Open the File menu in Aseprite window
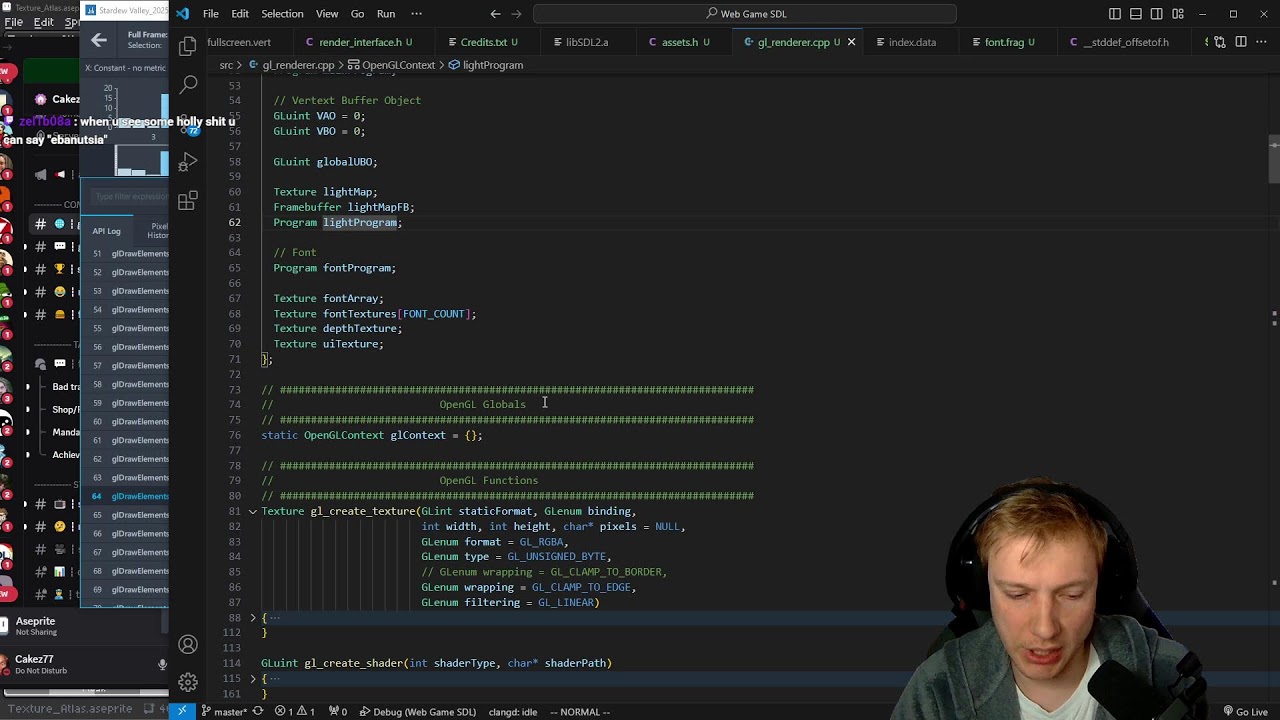The height and width of the screenshot is (720, 1280). 14,22
